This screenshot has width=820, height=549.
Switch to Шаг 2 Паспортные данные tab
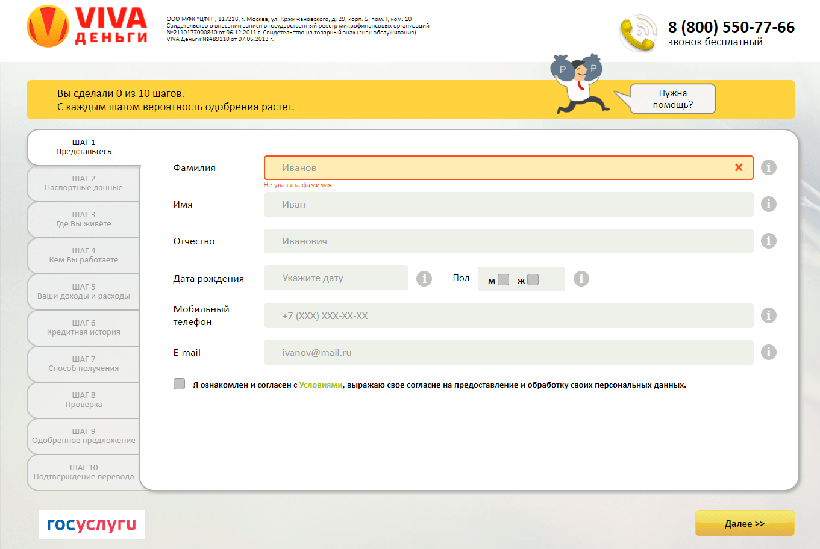84,184
